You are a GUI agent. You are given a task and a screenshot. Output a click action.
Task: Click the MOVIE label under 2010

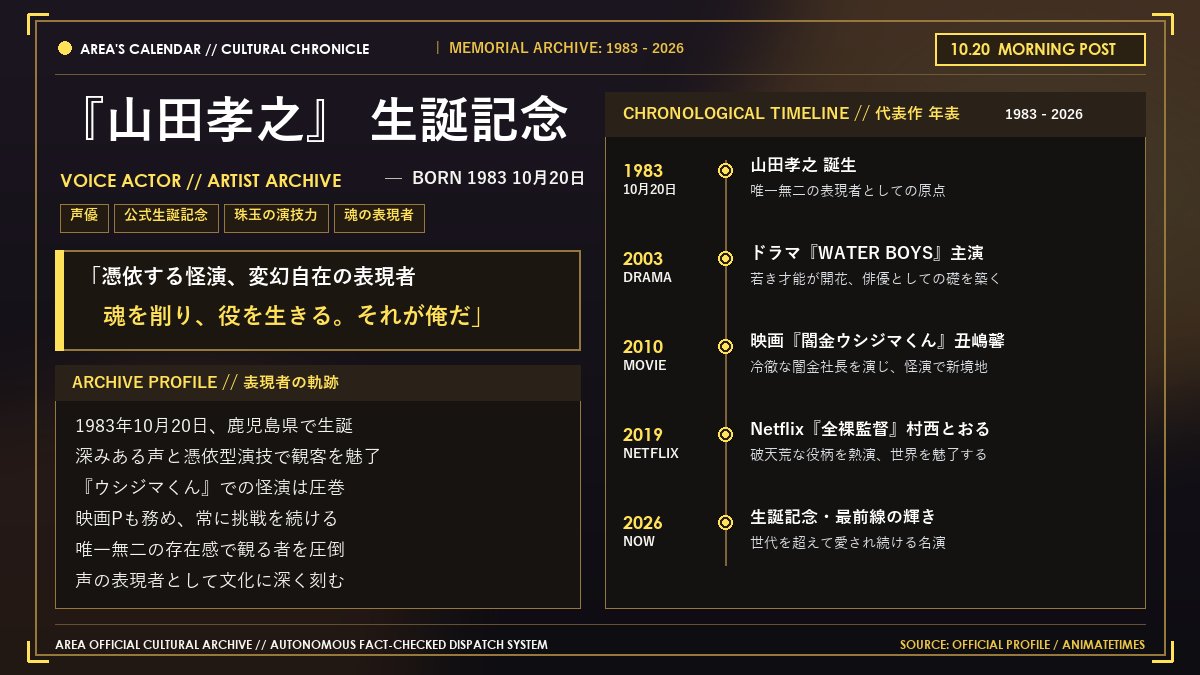(644, 365)
